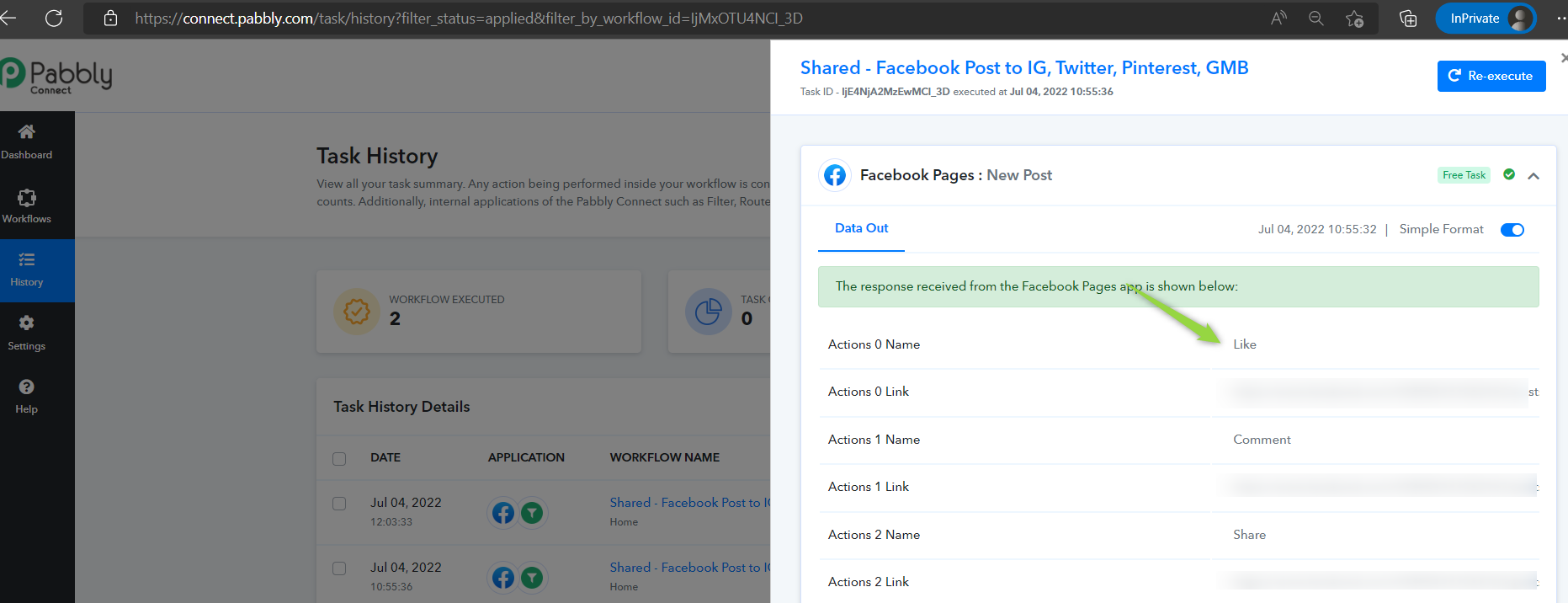Select the Data Out tab
Image resolution: width=1568 pixels, height=603 pixels.
coord(861,228)
